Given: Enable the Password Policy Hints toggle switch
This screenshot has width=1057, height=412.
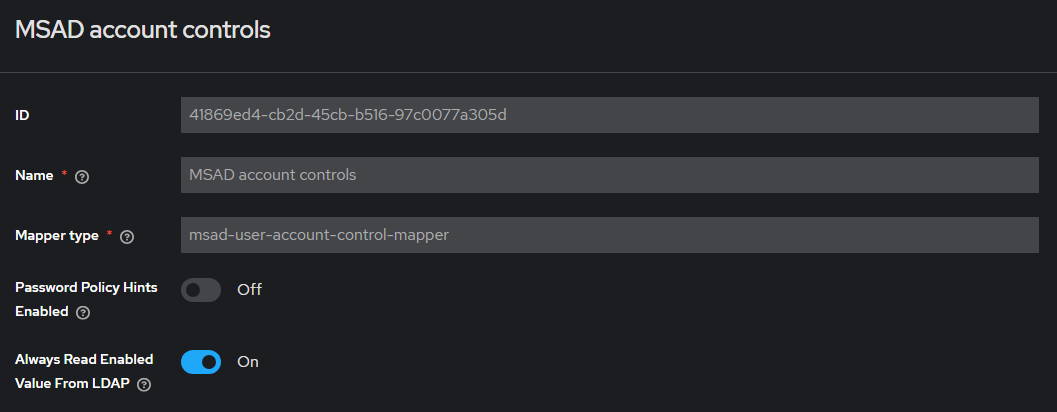Looking at the screenshot, I should [201, 290].
